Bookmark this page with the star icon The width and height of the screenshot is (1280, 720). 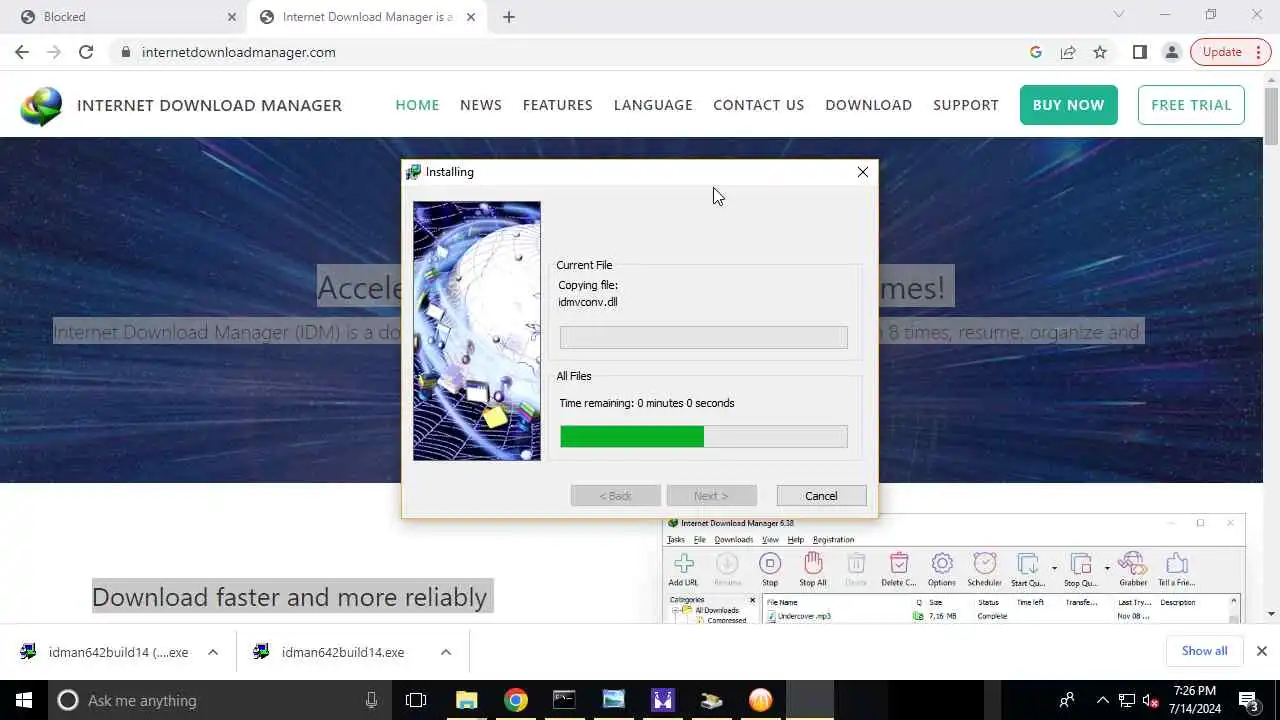click(1100, 52)
